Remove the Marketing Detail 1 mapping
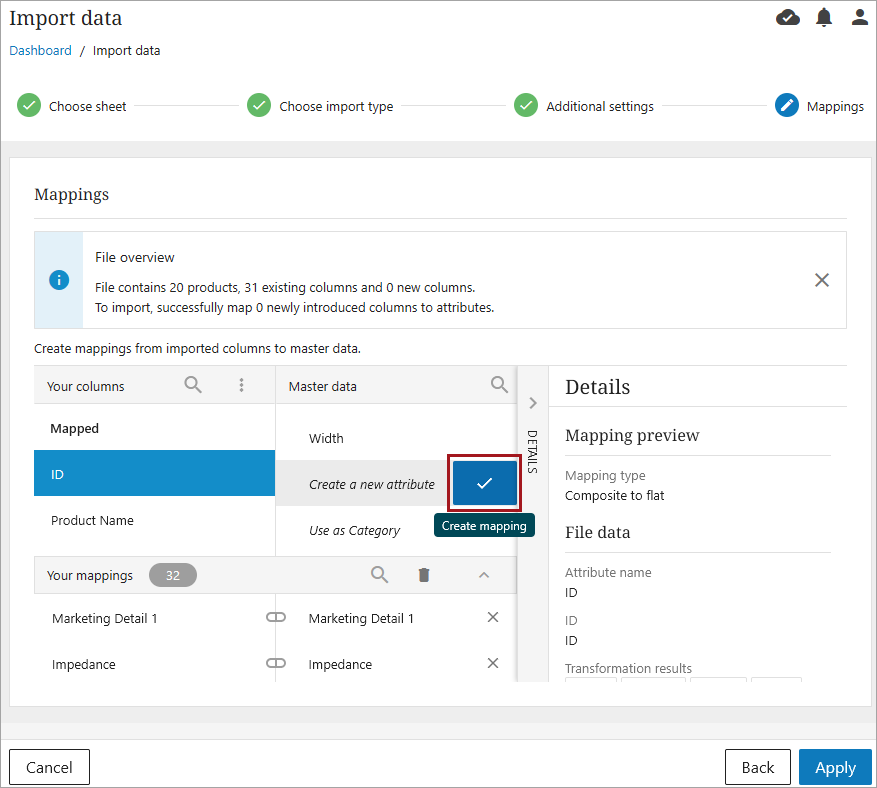 click(493, 618)
